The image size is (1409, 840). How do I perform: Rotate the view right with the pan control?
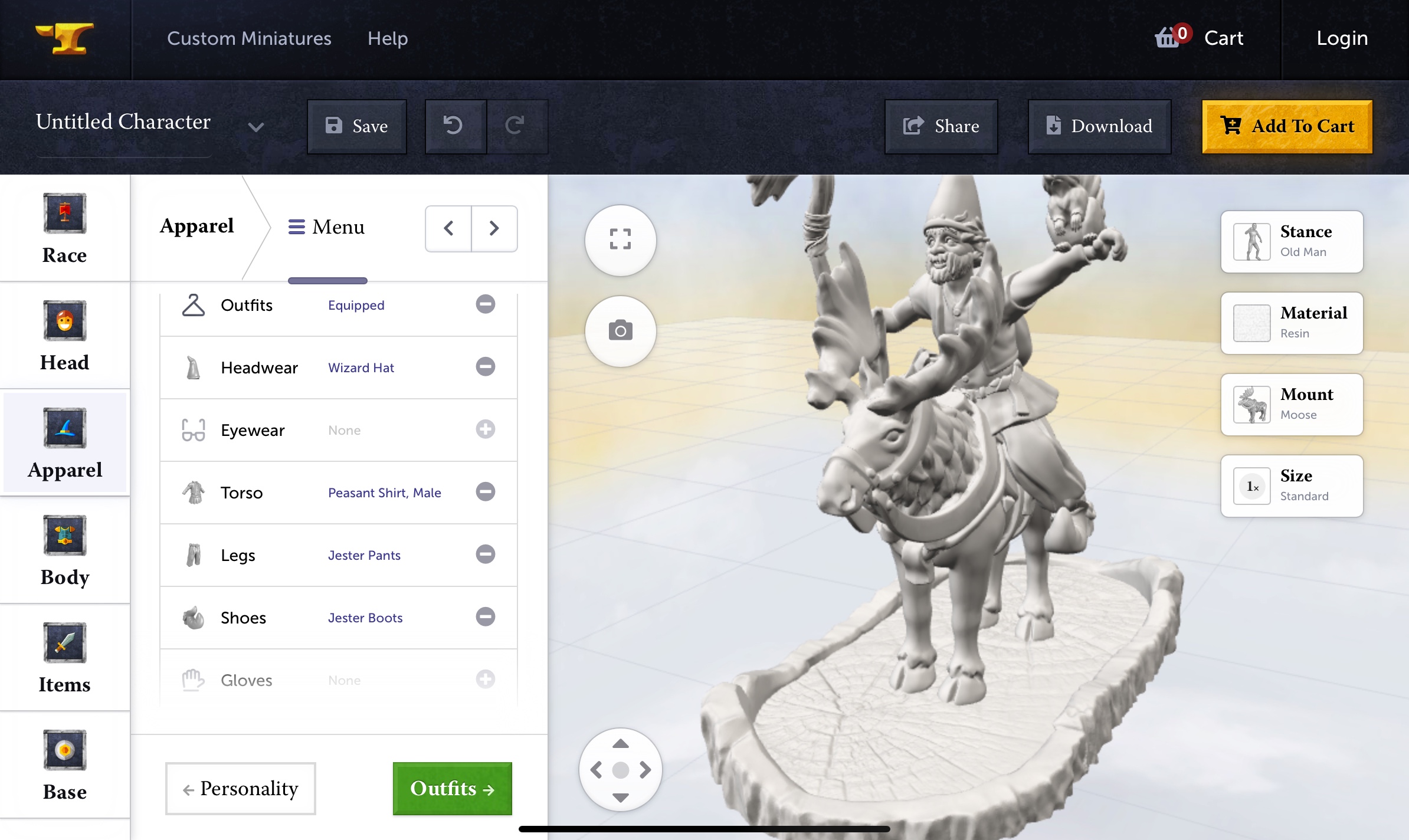646,770
